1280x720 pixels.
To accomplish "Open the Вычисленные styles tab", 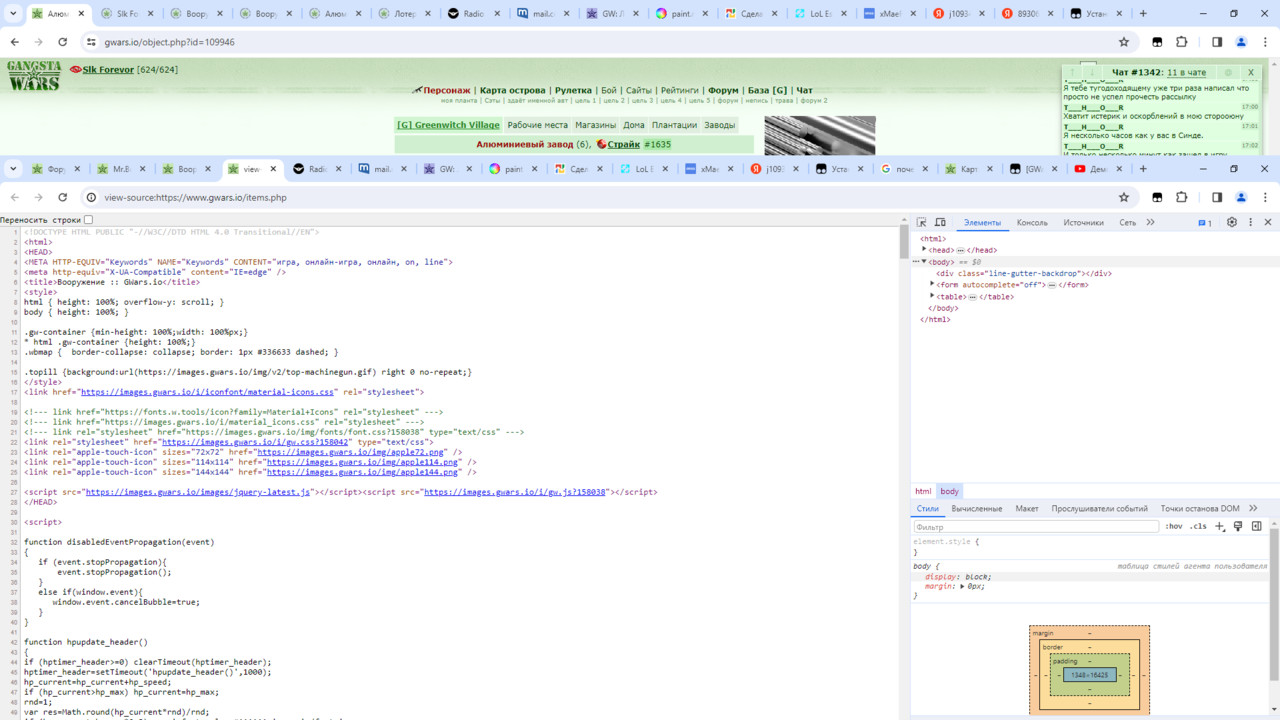I will pyautogui.click(x=977, y=508).
